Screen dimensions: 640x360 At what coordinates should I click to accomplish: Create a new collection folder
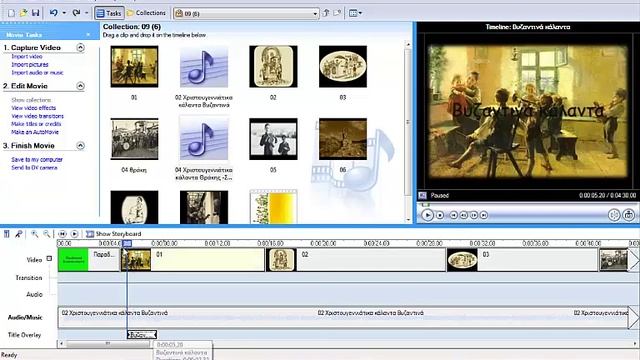point(337,13)
